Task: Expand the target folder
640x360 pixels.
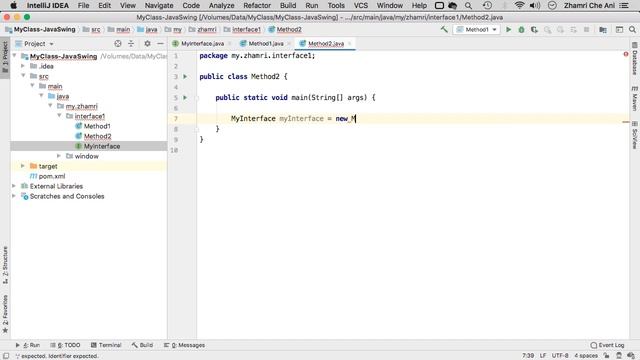Action: tap(23, 166)
